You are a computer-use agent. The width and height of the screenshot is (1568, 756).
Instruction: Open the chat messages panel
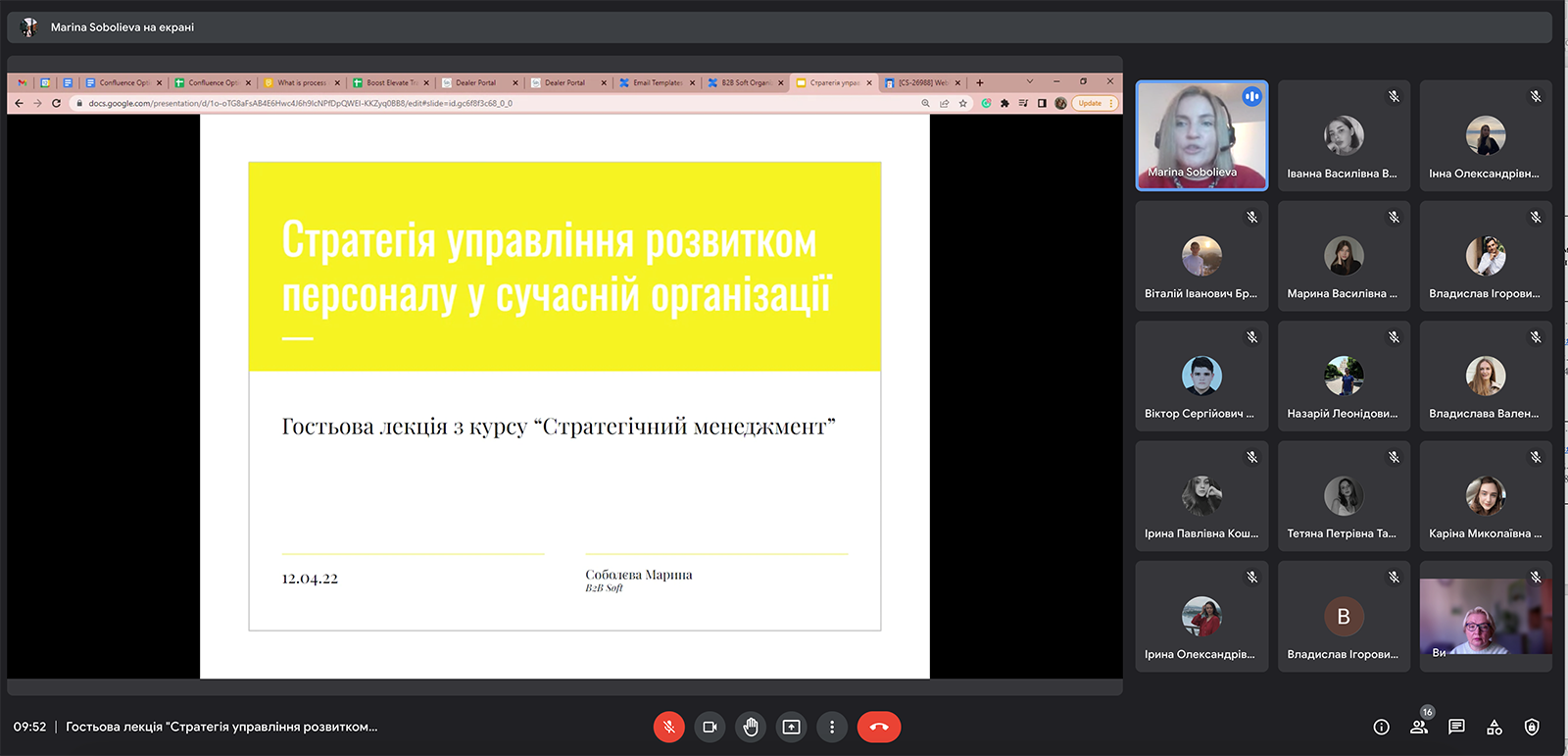1456,727
